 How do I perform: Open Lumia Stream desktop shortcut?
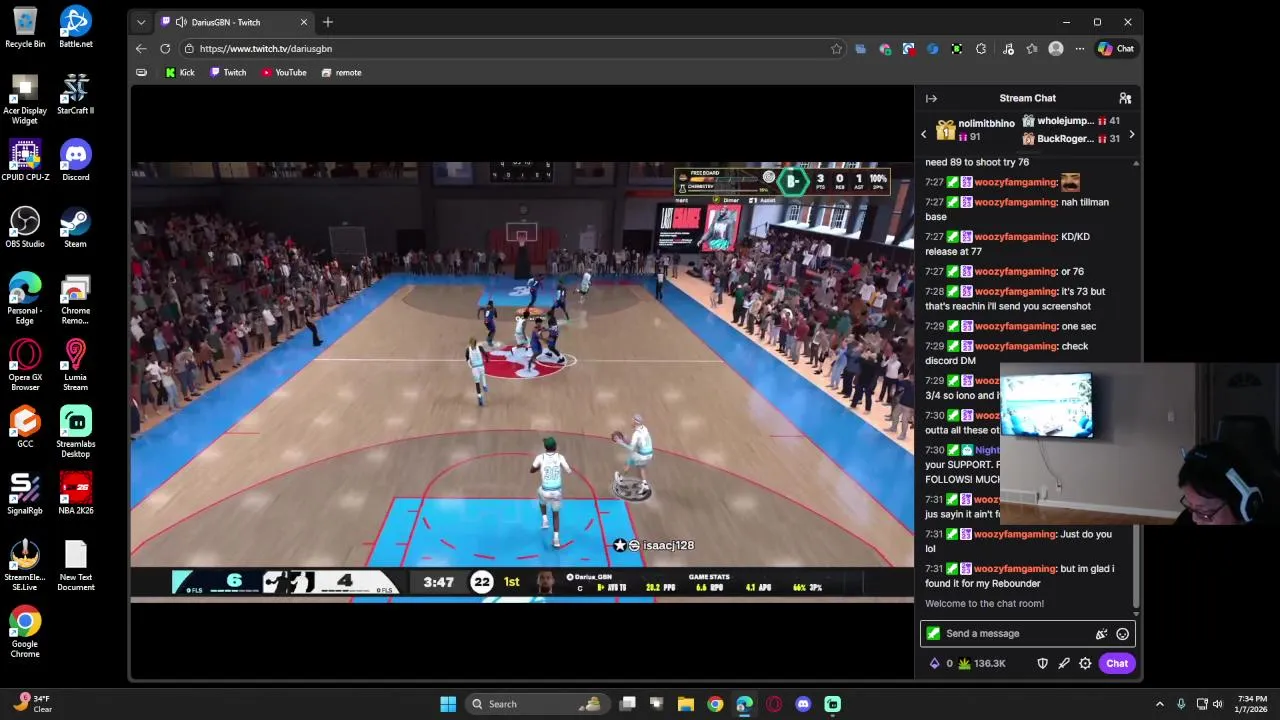[75, 365]
